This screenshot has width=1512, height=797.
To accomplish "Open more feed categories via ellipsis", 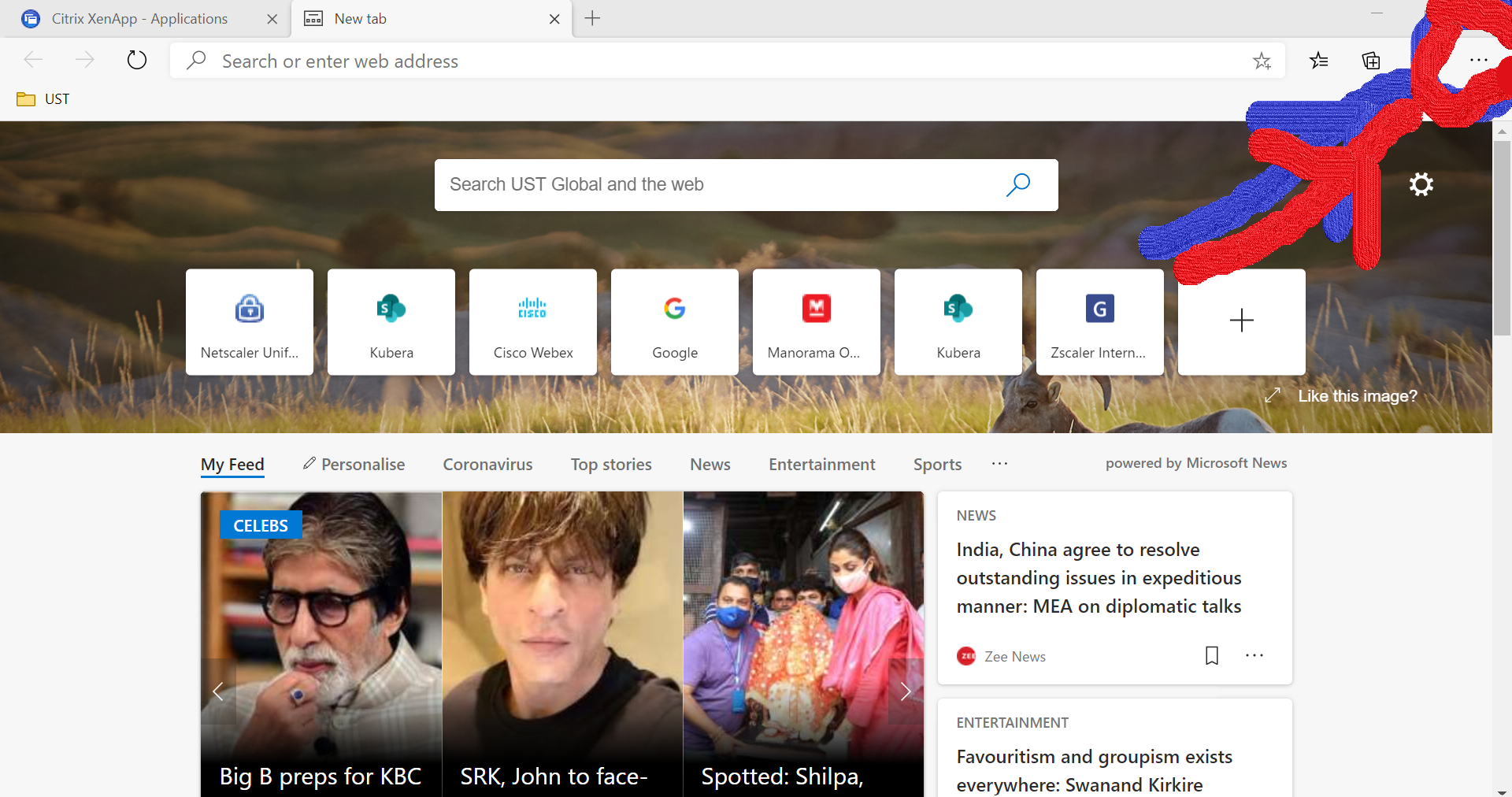I will 999,464.
